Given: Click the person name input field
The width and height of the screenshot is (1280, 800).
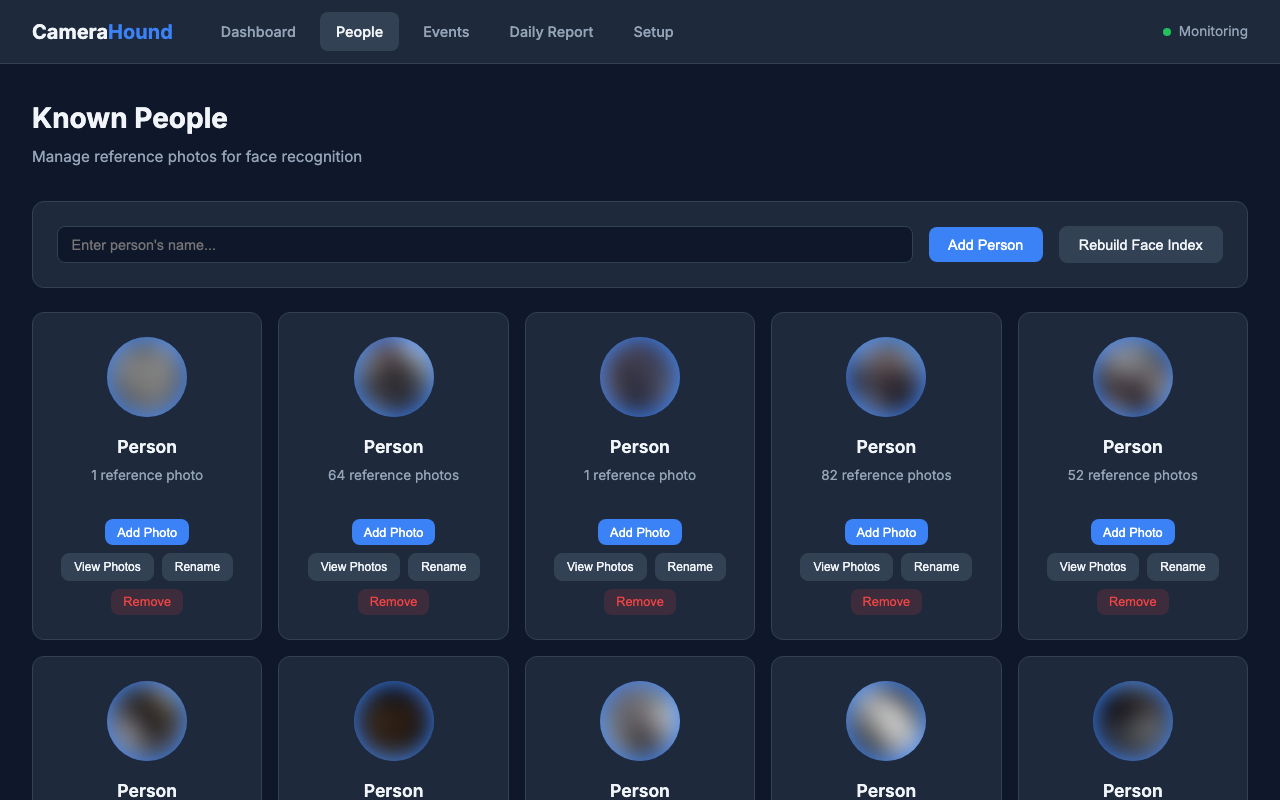Looking at the screenshot, I should 485,244.
